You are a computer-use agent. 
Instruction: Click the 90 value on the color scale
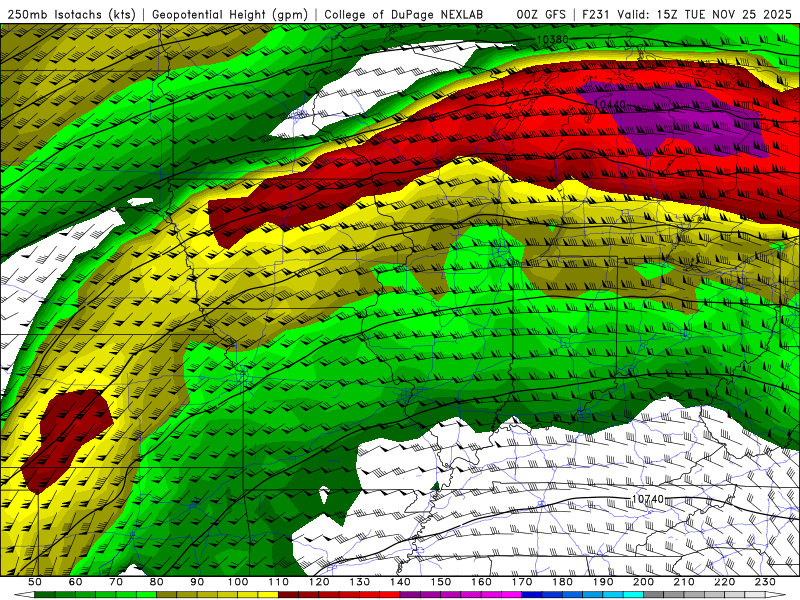pyautogui.click(x=197, y=582)
